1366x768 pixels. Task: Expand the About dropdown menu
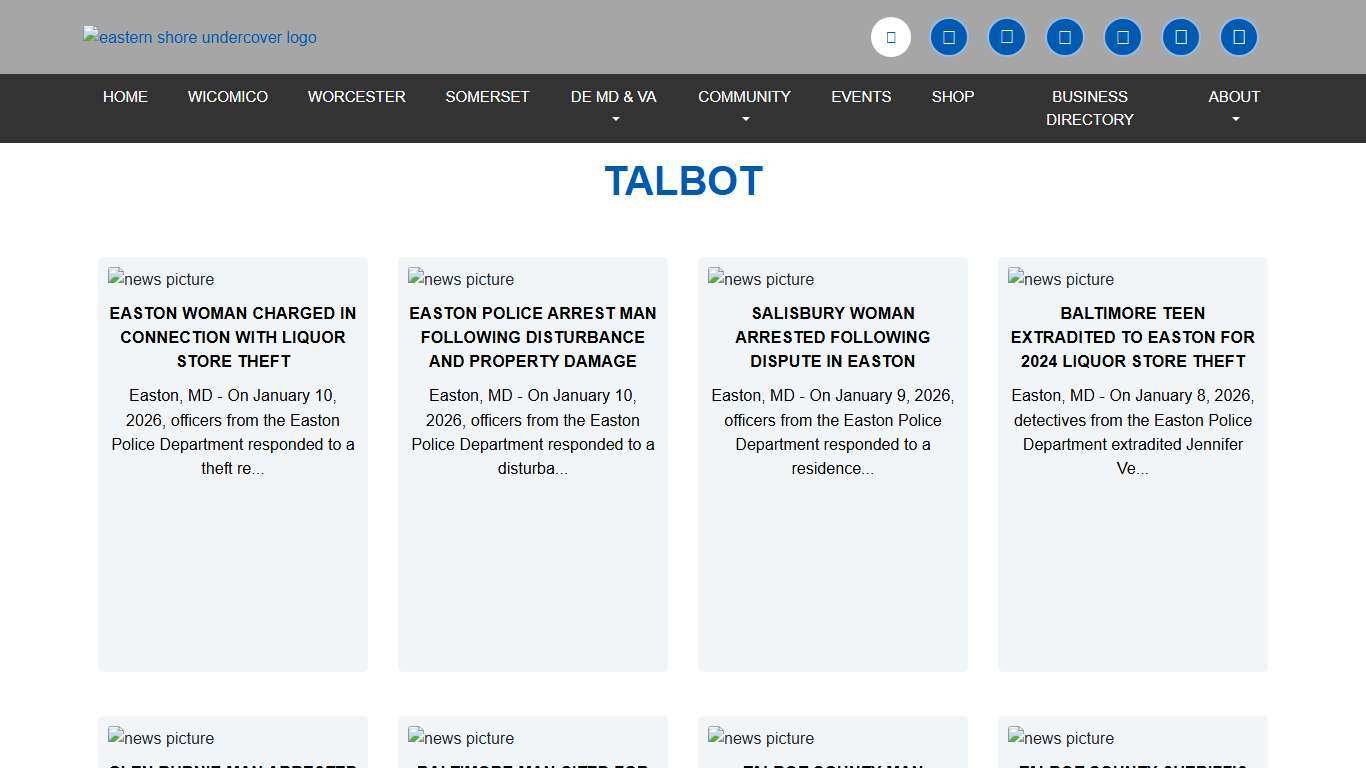tap(1233, 107)
